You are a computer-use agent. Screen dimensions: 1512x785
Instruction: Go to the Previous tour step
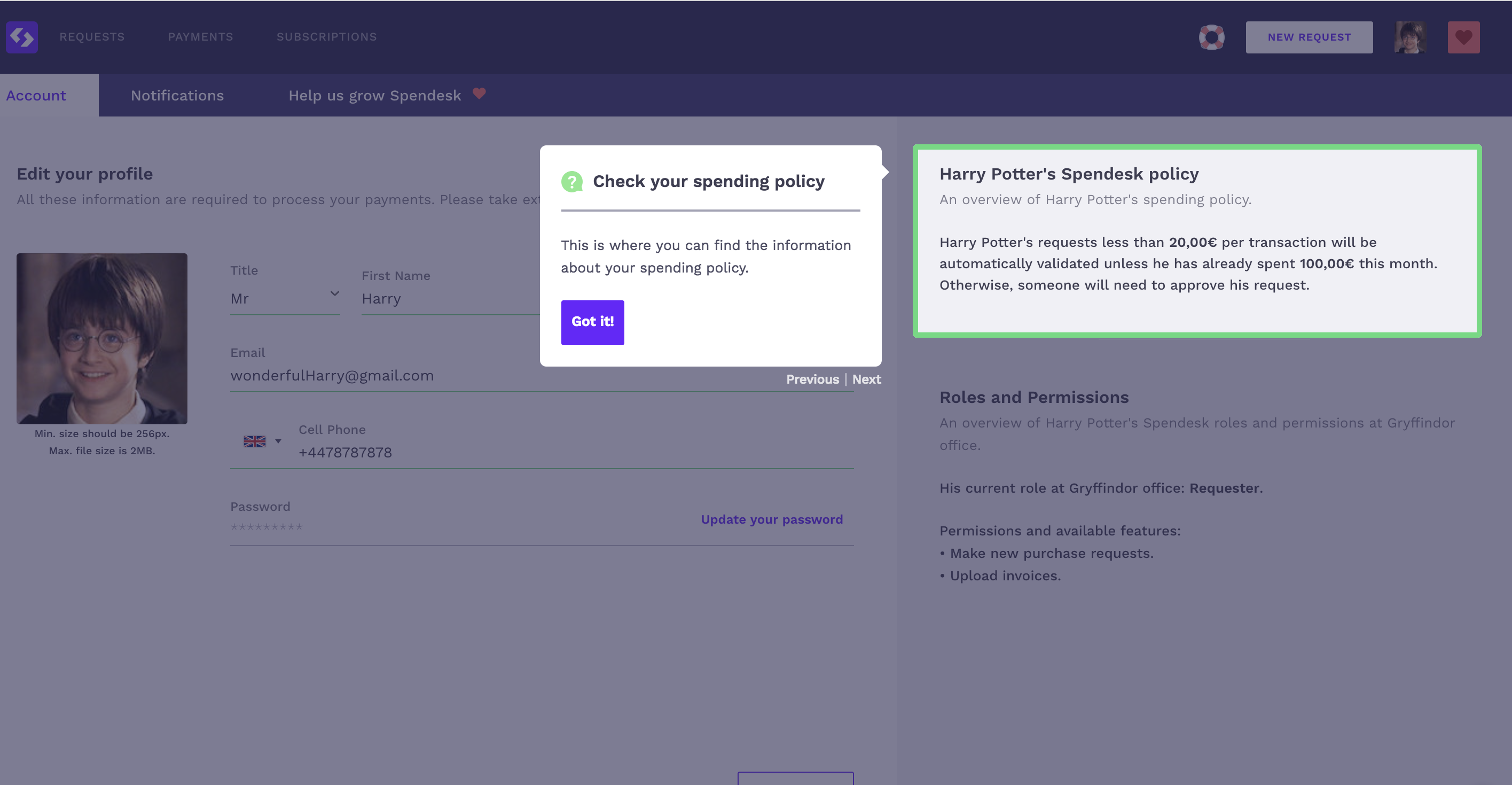[812, 379]
